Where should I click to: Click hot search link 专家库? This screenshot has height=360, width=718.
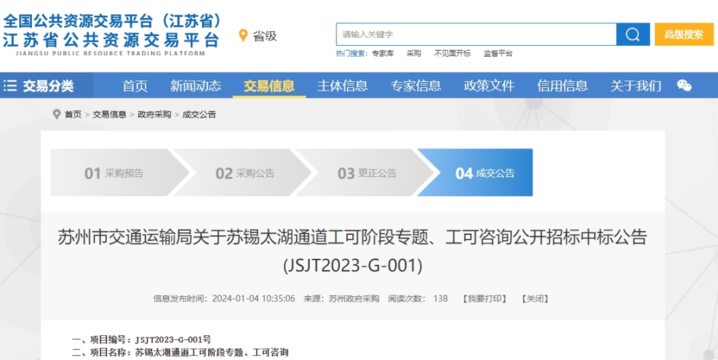pyautogui.click(x=382, y=54)
